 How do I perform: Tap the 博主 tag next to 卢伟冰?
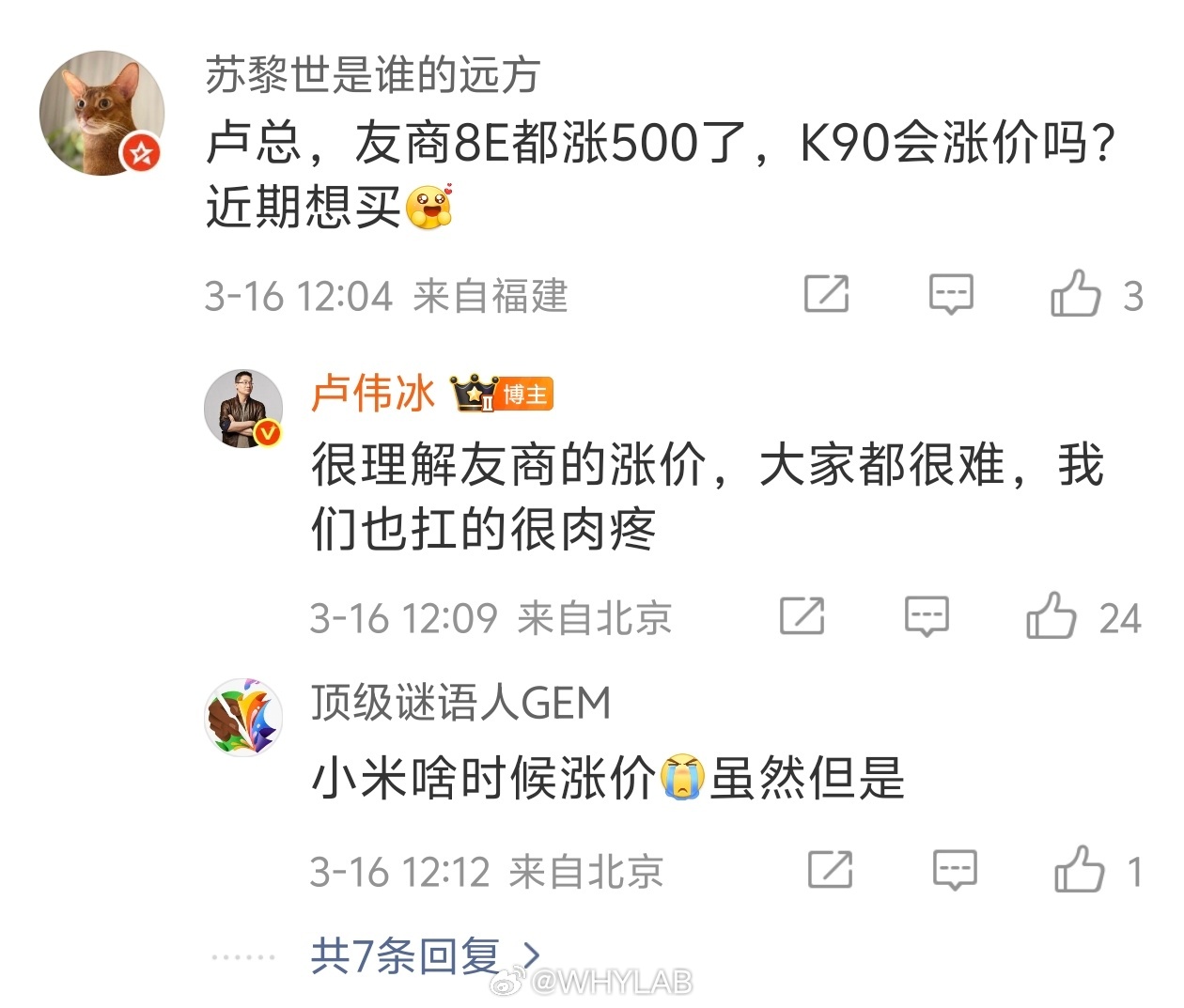[525, 395]
